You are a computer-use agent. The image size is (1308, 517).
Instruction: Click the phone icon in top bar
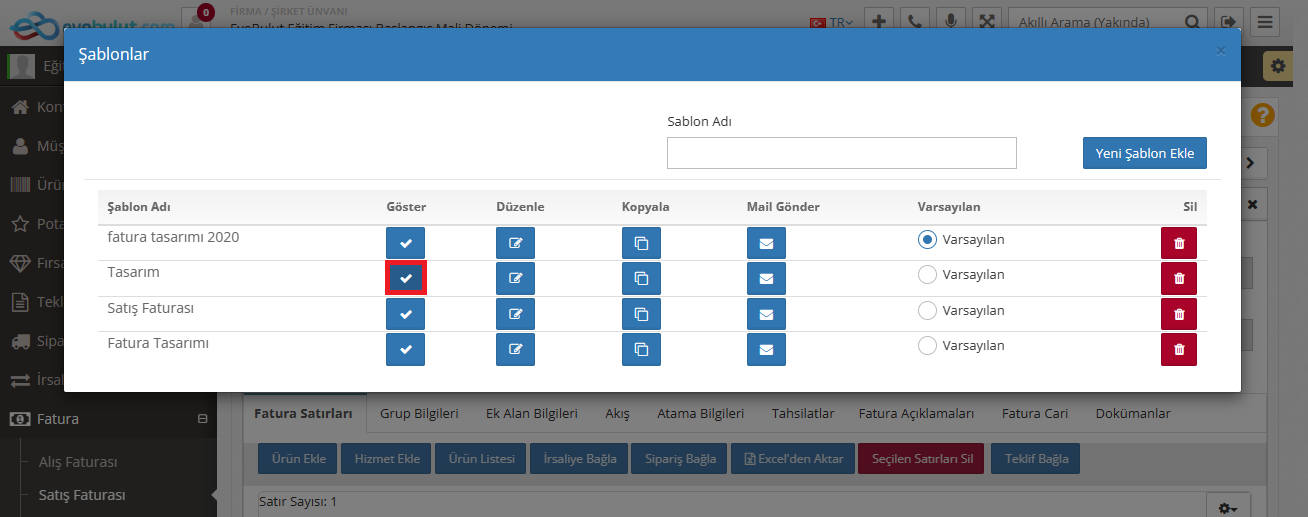[914, 21]
